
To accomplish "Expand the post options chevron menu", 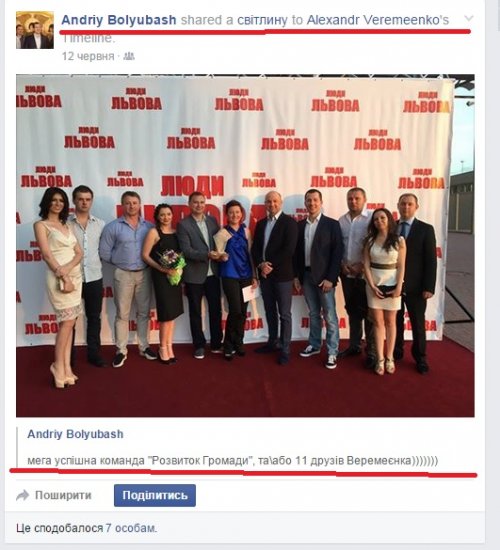I will pyautogui.click(x=468, y=18).
